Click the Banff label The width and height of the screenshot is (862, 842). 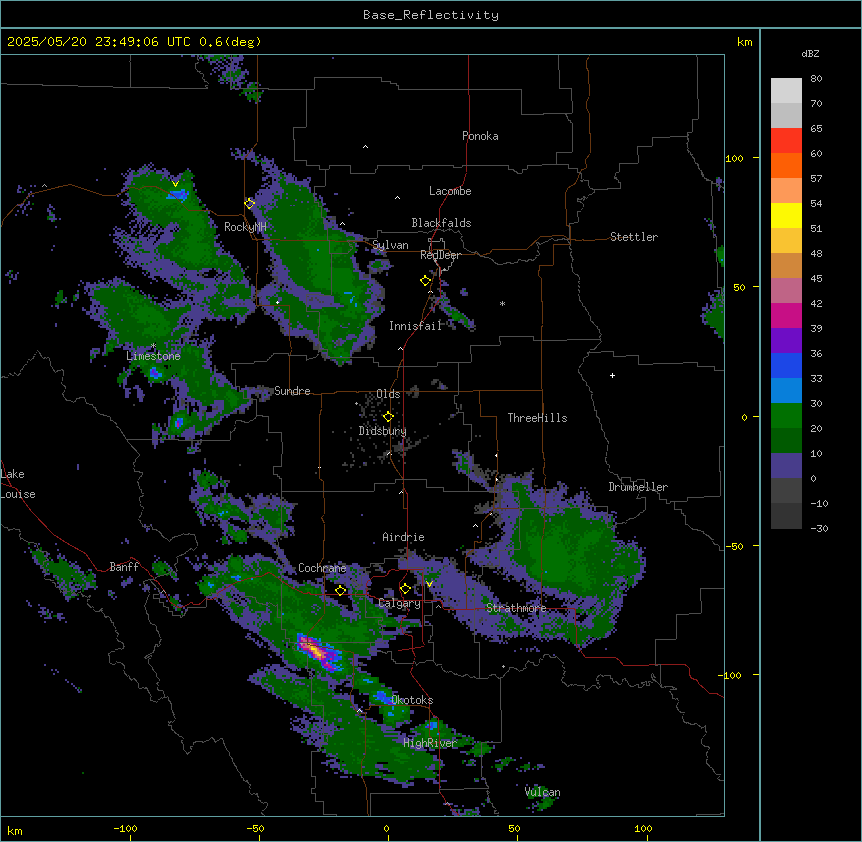pyautogui.click(x=124, y=567)
